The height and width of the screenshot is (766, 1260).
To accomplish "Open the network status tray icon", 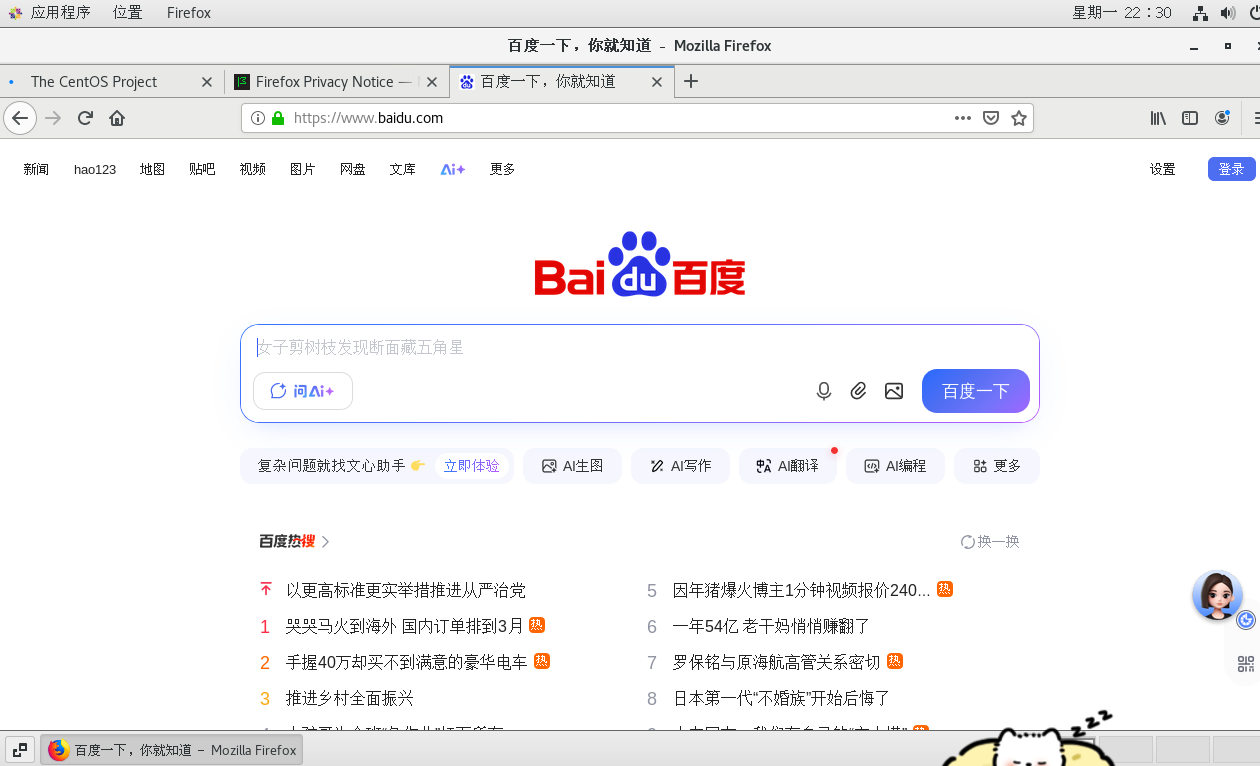I will click(x=1200, y=13).
